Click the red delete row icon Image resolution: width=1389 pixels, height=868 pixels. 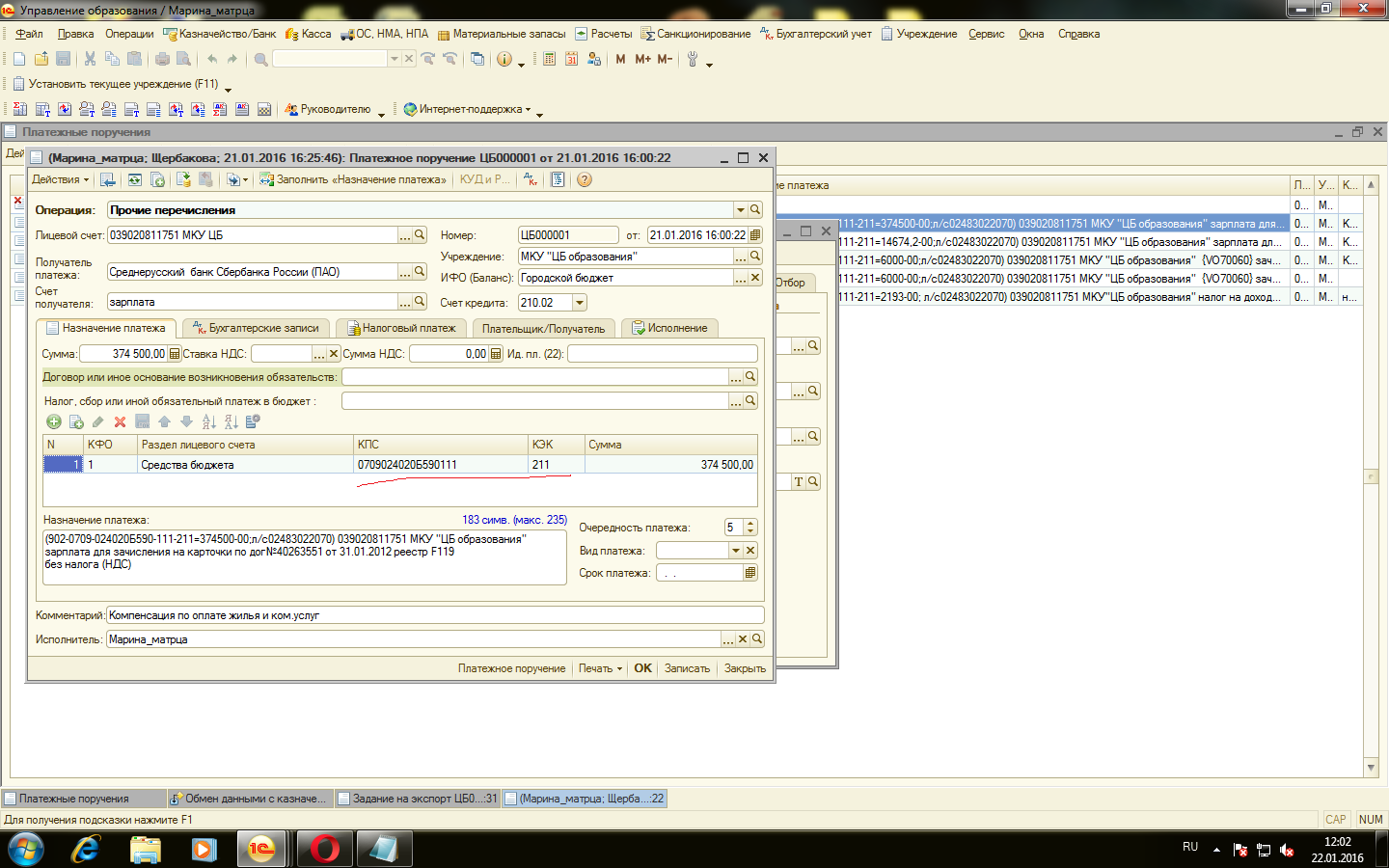click(x=120, y=421)
